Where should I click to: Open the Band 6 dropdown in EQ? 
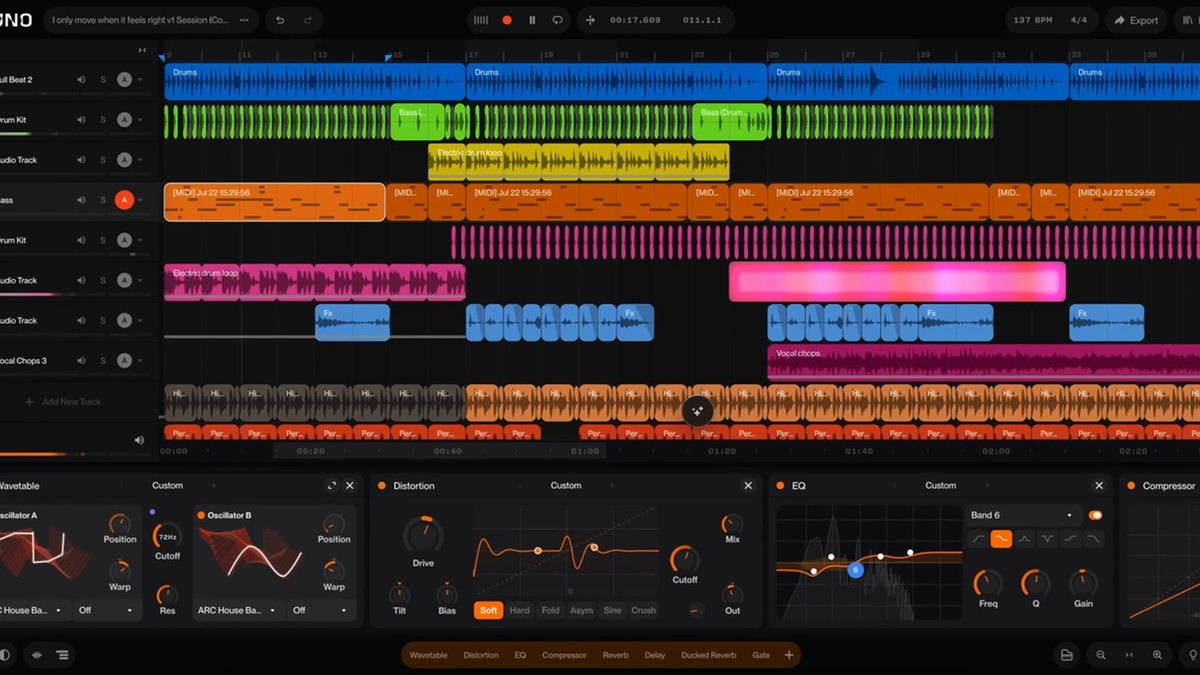pyautogui.click(x=1023, y=515)
